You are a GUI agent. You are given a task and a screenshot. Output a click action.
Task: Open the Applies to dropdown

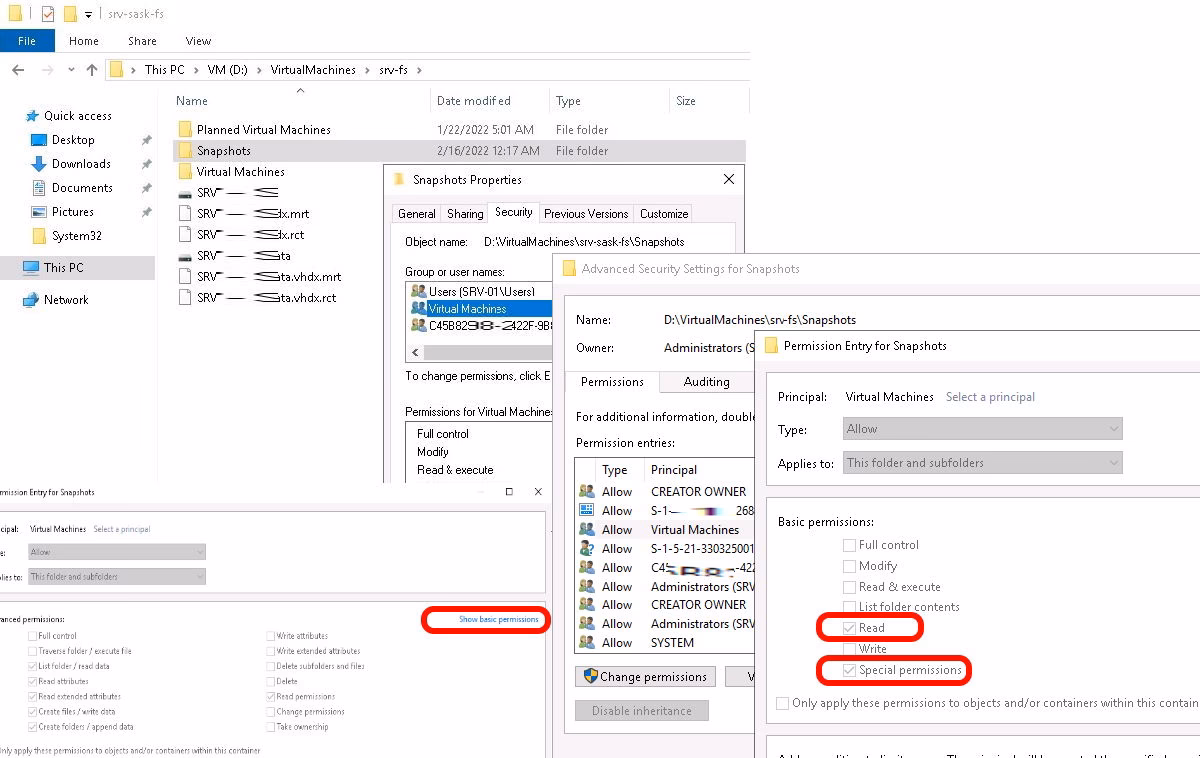982,462
